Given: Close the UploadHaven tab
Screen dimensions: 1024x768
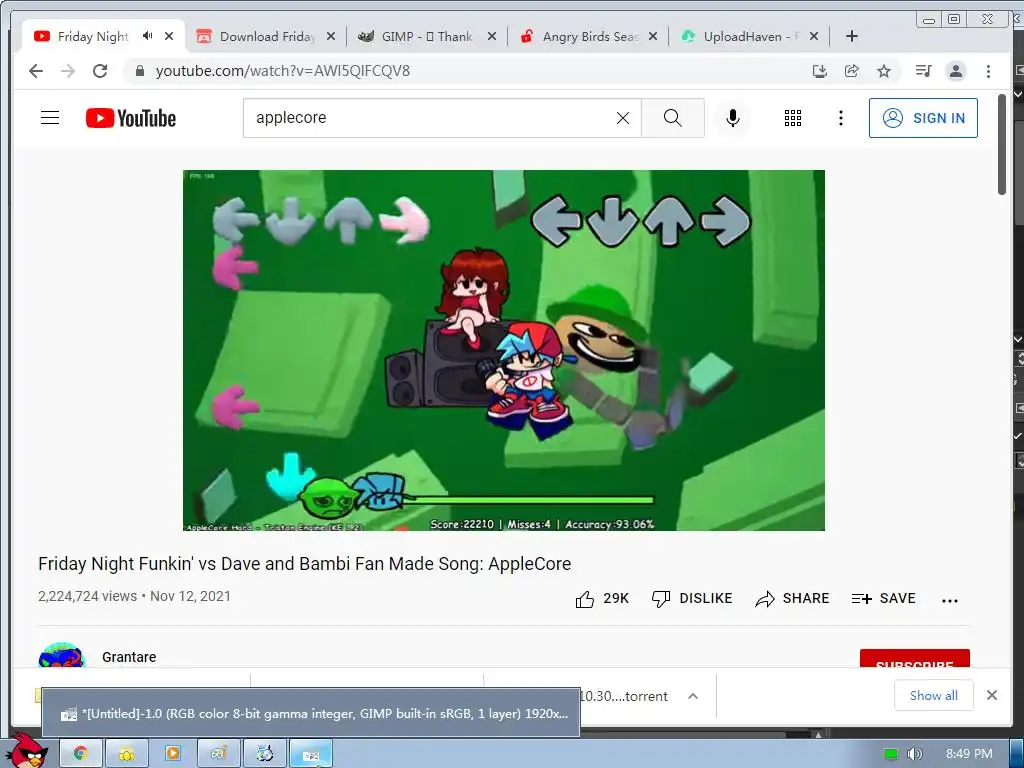Looking at the screenshot, I should coord(814,37).
